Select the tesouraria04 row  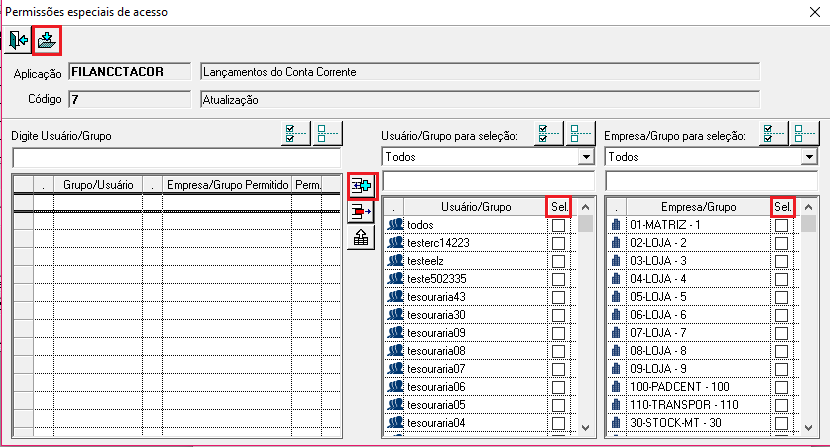pyautogui.click(x=480, y=423)
